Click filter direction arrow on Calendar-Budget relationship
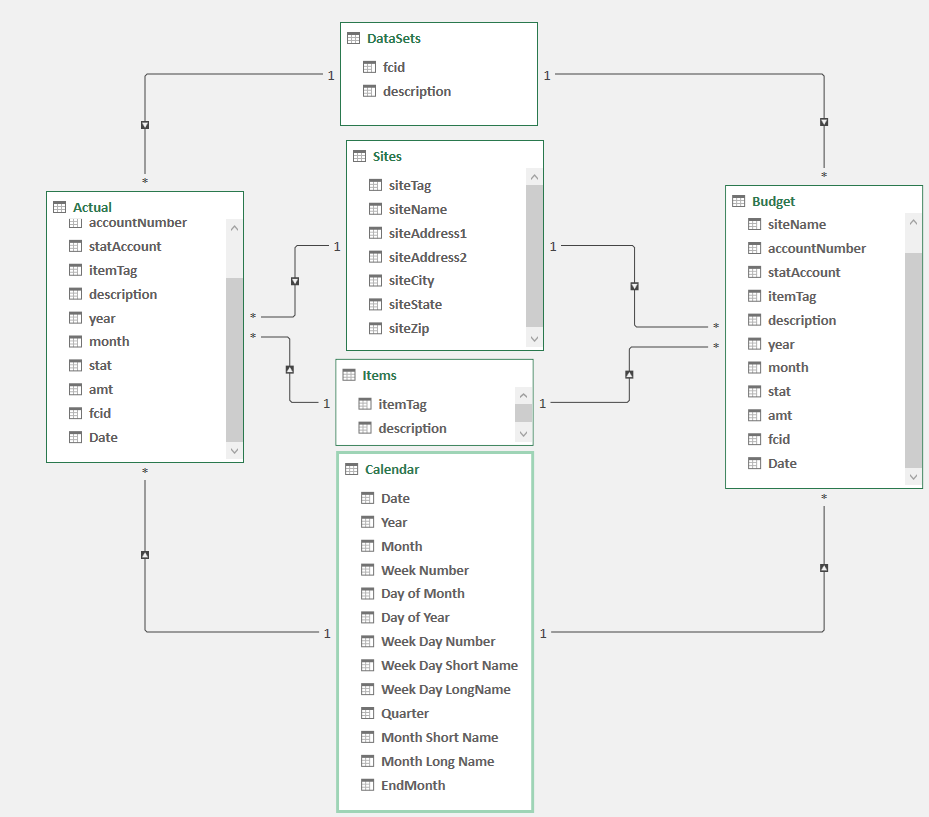This screenshot has width=929, height=817. [824, 568]
